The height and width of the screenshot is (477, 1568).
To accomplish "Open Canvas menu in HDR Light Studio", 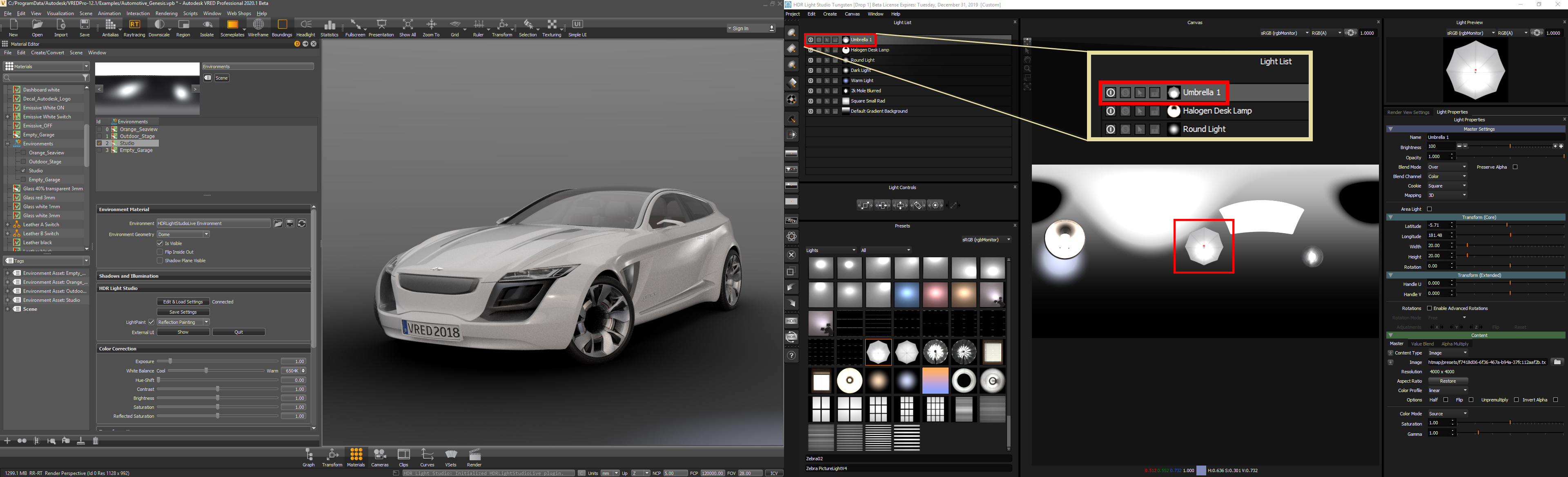I will 852,14.
